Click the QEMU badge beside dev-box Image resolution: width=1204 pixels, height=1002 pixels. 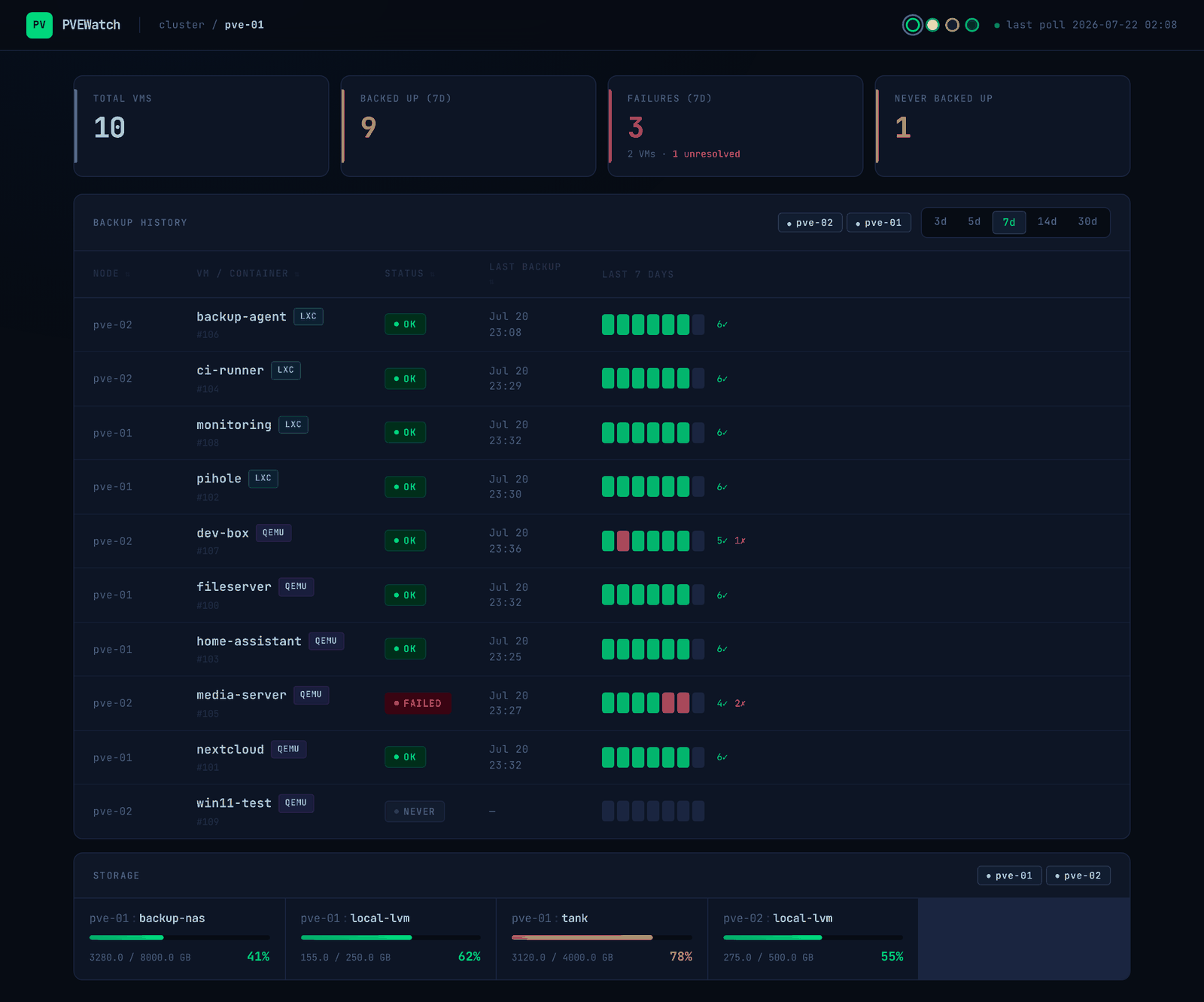(274, 533)
